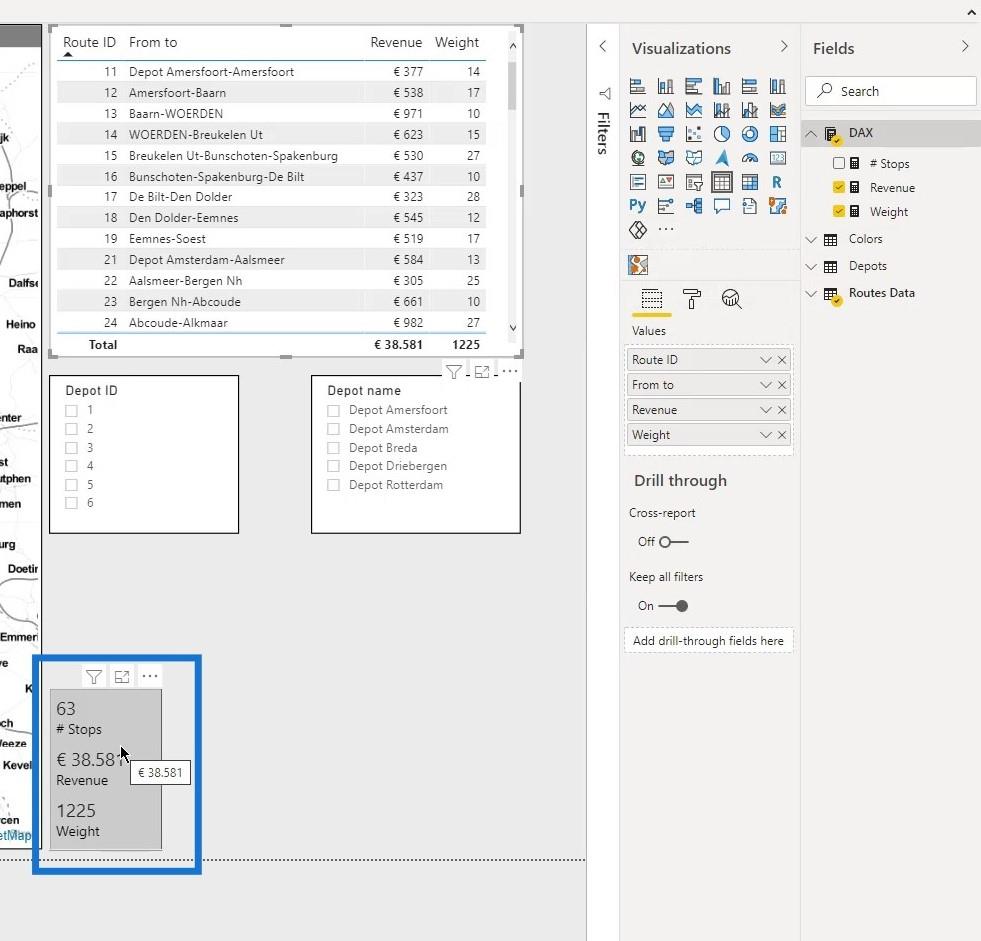Select the filled map visual
Image resolution: width=981 pixels, height=941 pixels.
tap(666, 158)
